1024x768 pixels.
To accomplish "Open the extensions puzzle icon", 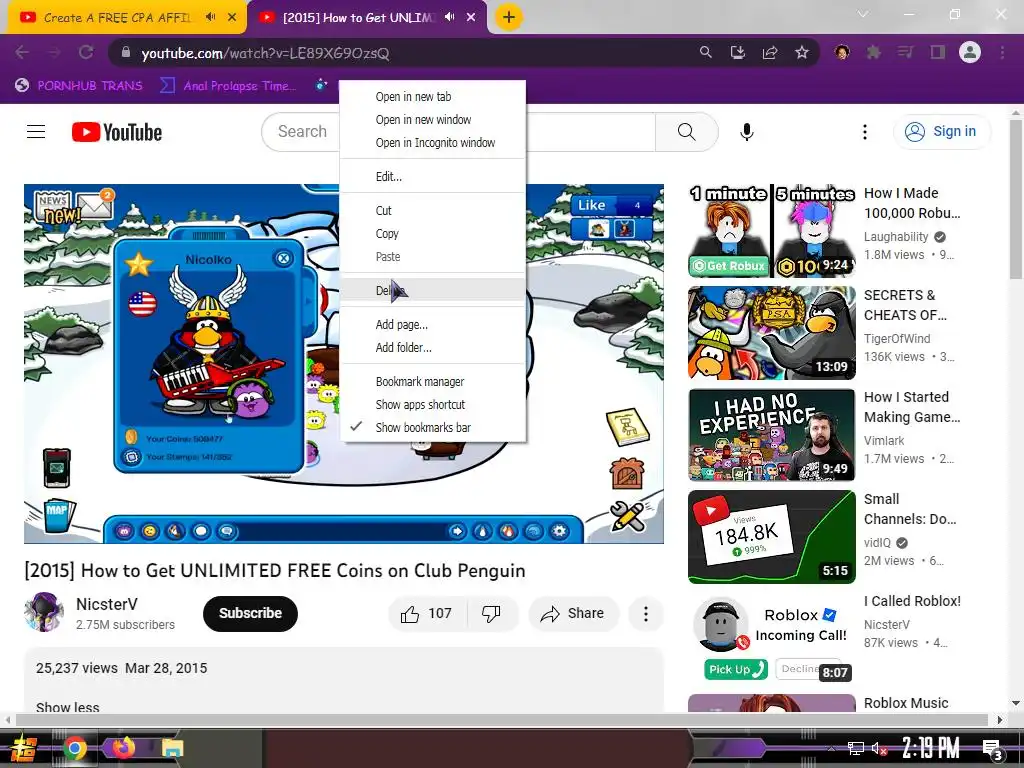I will point(873,52).
